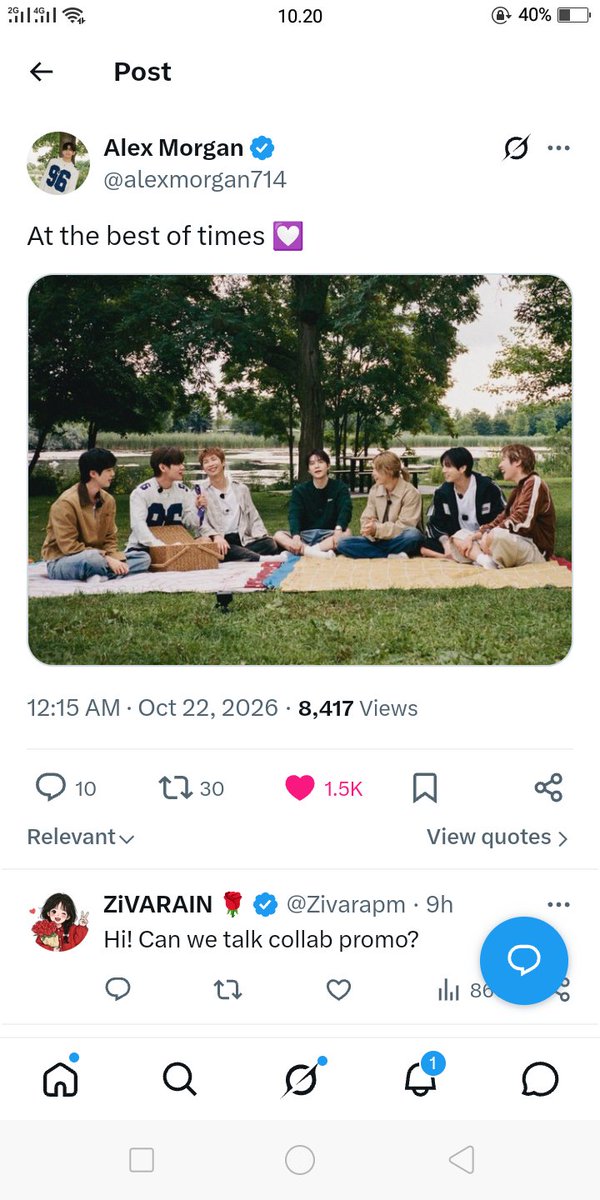
Task: Open Grok tab in bottom navigation
Action: pos(300,1079)
